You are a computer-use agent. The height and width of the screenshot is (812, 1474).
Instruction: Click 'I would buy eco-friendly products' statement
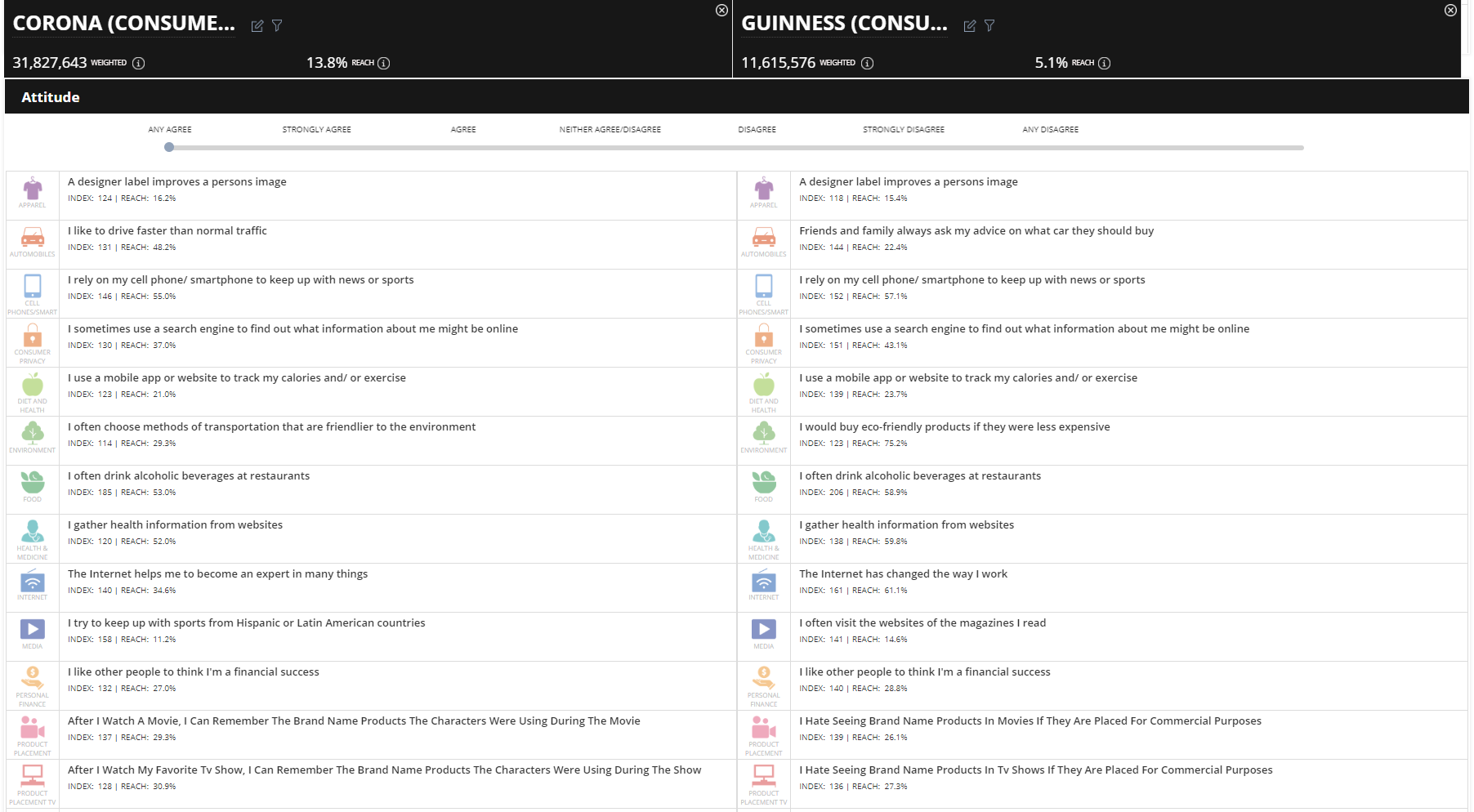(x=954, y=427)
